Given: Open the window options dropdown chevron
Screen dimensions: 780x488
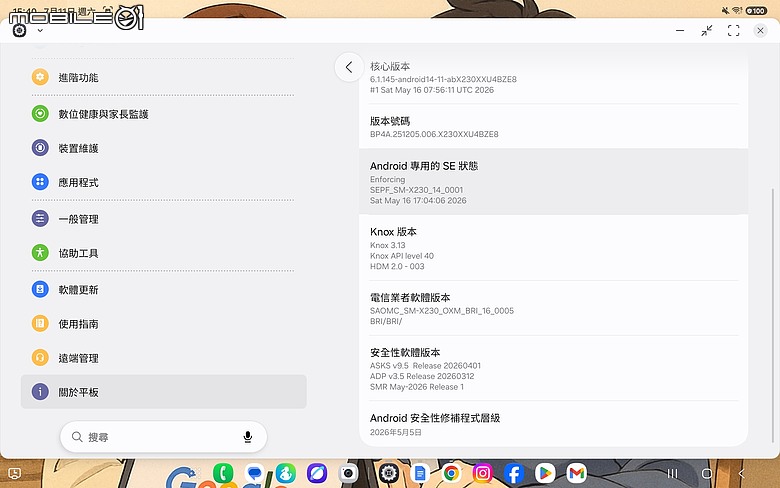Looking at the screenshot, I should pos(40,31).
